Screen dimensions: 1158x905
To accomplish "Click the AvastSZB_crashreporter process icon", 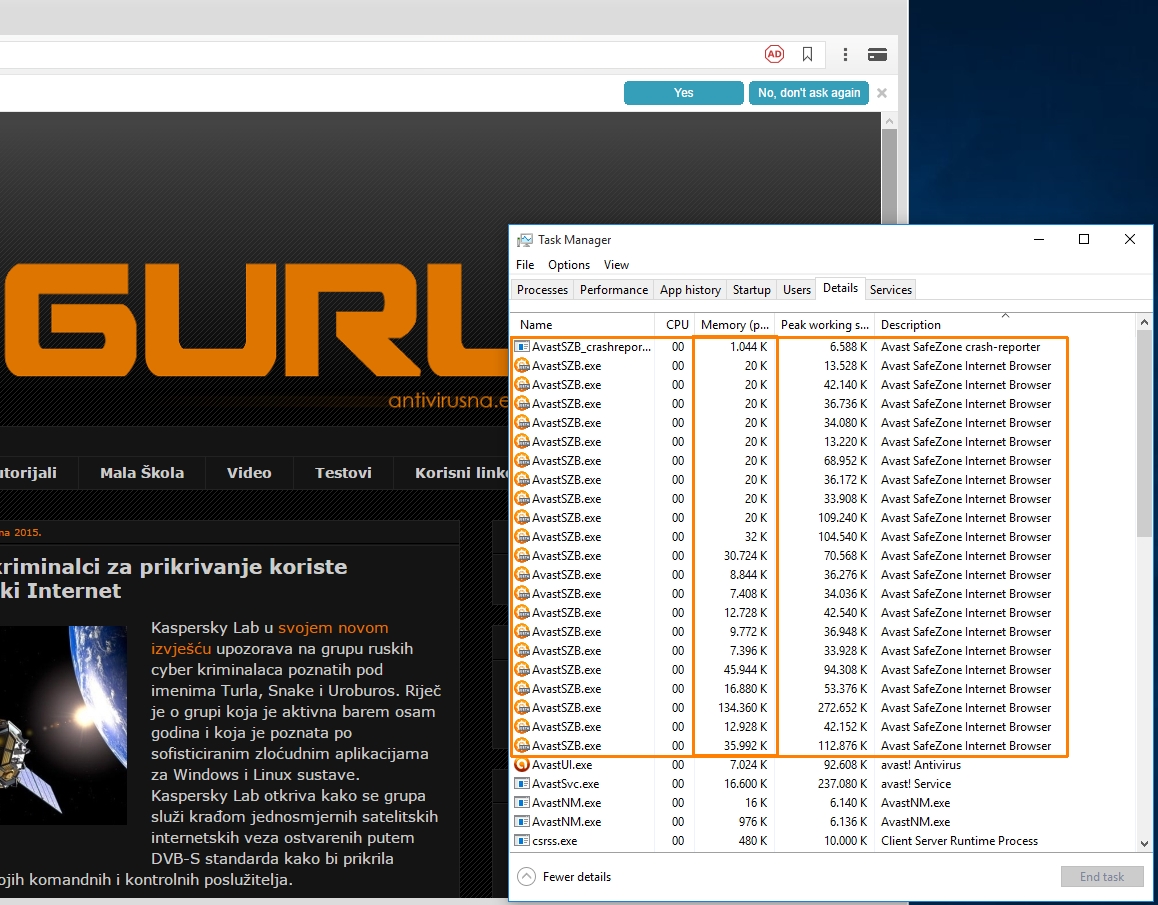I will (522, 347).
